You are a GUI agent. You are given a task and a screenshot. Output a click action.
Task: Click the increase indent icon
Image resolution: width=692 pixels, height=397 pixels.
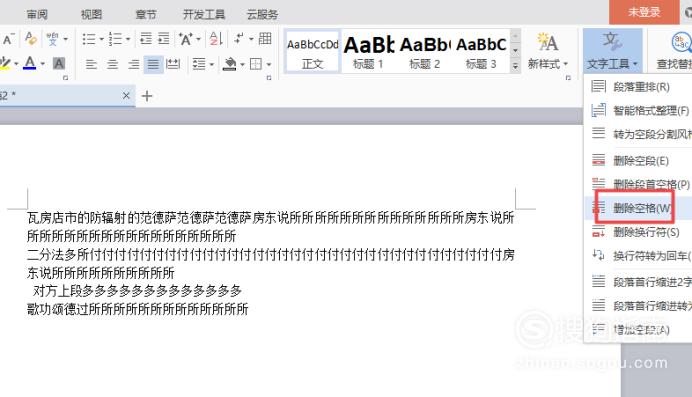coord(164,39)
